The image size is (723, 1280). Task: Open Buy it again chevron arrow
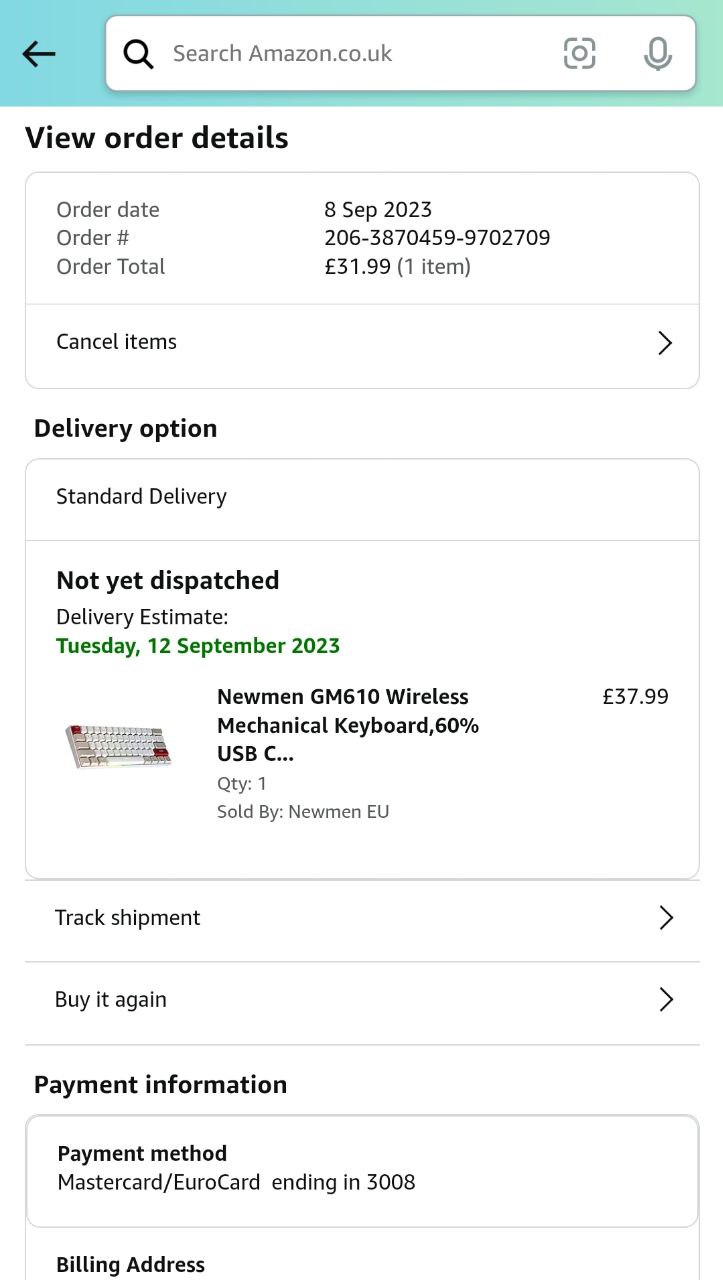[666, 999]
